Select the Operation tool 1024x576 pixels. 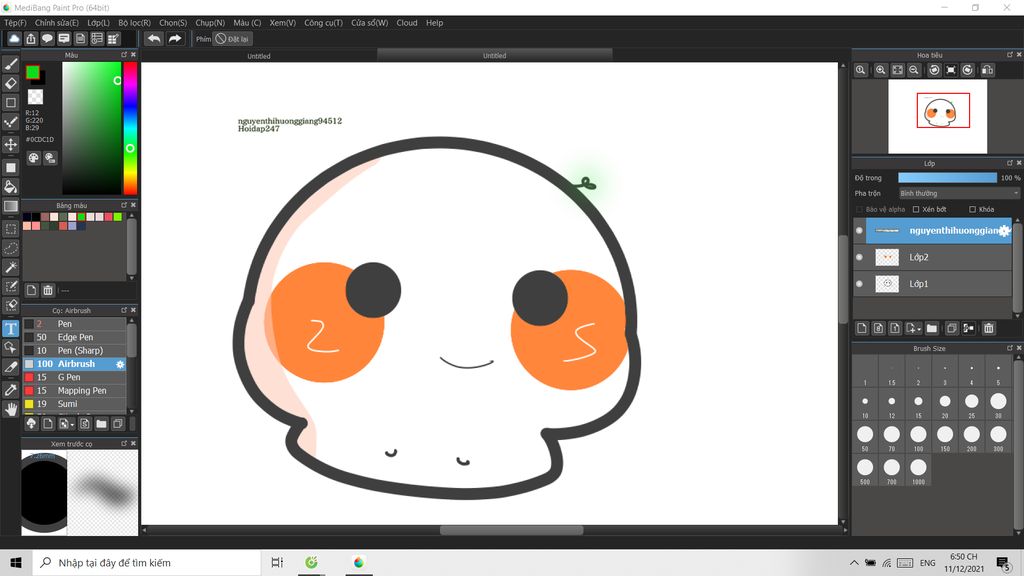[11, 347]
